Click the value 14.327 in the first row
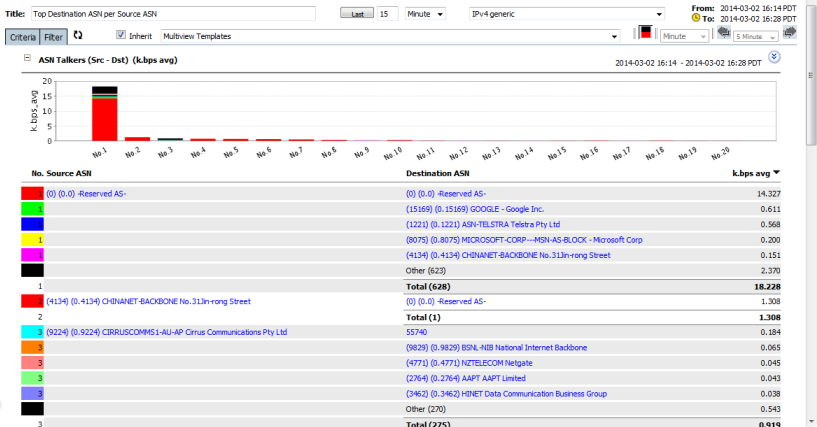The height and width of the screenshot is (427, 817). point(769,194)
